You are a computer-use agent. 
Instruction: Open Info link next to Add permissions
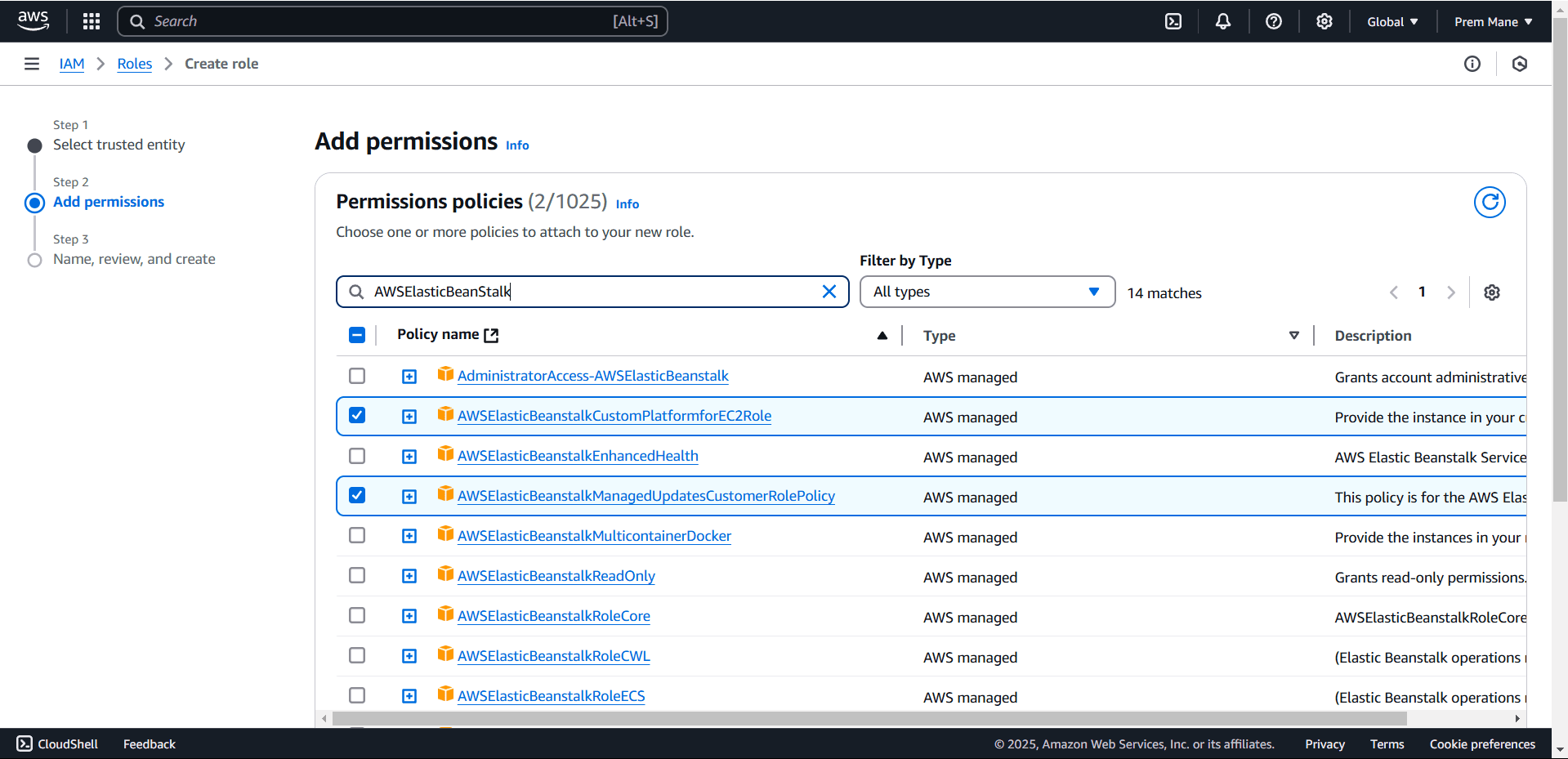(x=517, y=145)
